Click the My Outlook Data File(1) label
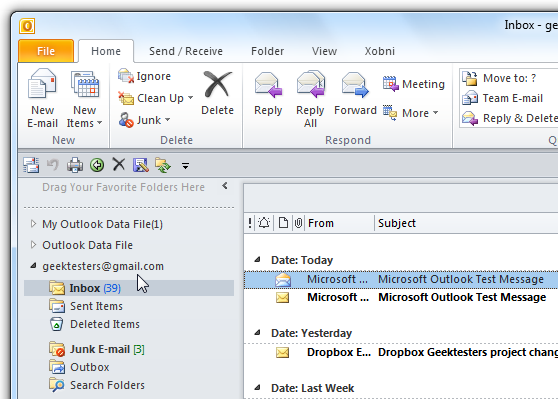The width and height of the screenshot is (558, 399). (102, 224)
